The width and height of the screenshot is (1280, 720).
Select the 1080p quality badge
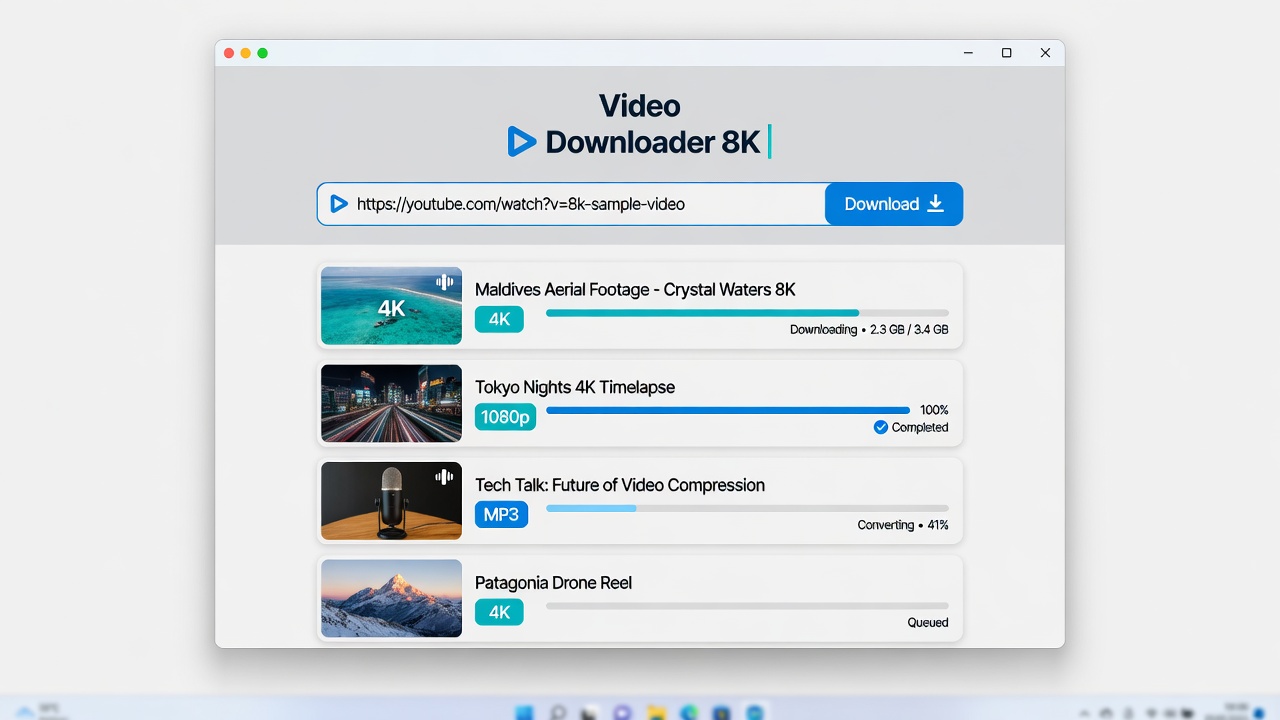pyautogui.click(x=505, y=417)
